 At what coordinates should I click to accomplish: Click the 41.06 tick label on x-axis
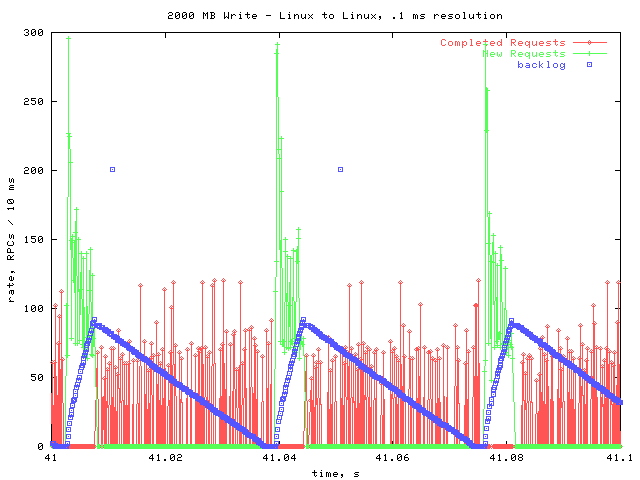393,458
